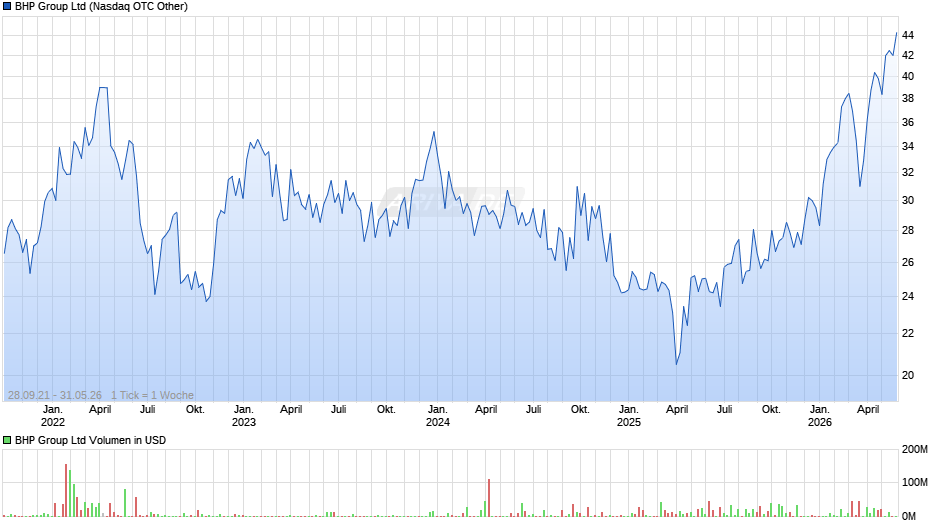Viewport: 940px width, 526px height.
Task: Click the green volume legend square
Action: pos(7,440)
